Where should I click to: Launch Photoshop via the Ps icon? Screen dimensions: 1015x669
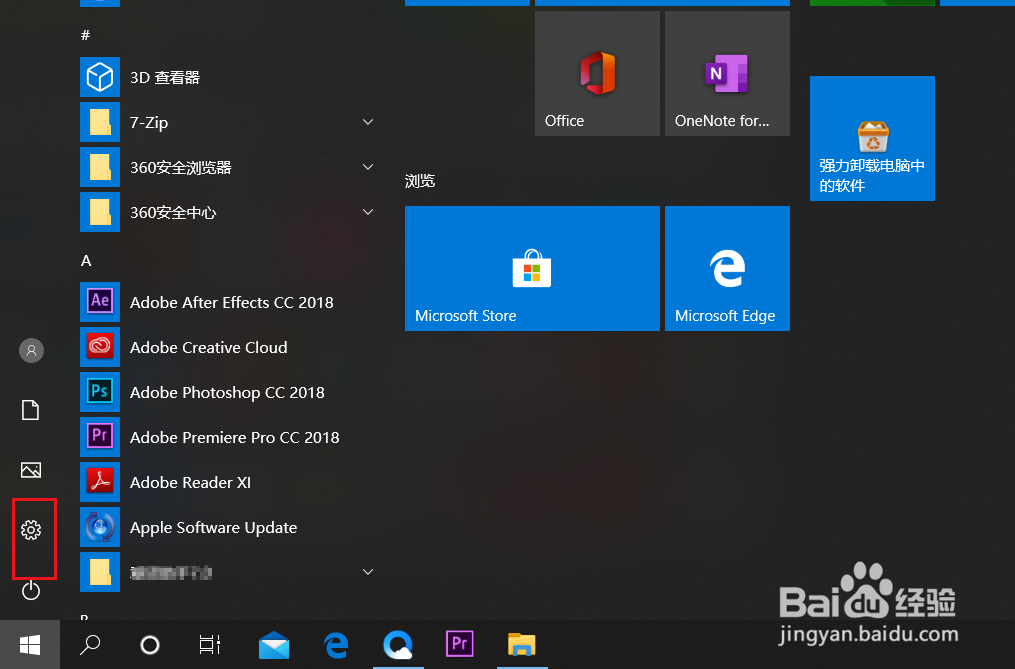[x=100, y=392]
